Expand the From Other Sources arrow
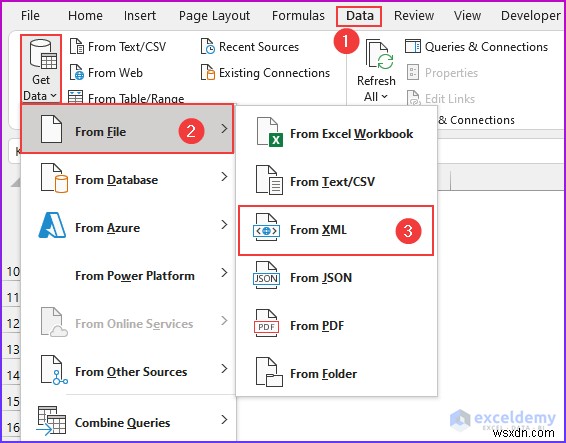The width and height of the screenshot is (566, 443). coord(224,369)
